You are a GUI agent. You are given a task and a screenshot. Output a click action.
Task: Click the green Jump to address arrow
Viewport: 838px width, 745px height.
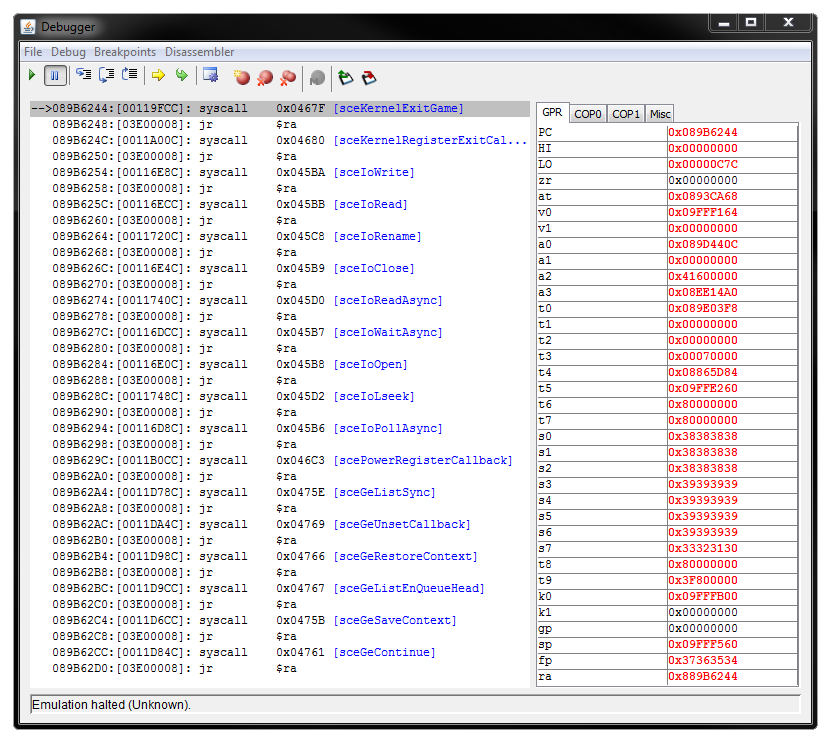click(x=182, y=75)
